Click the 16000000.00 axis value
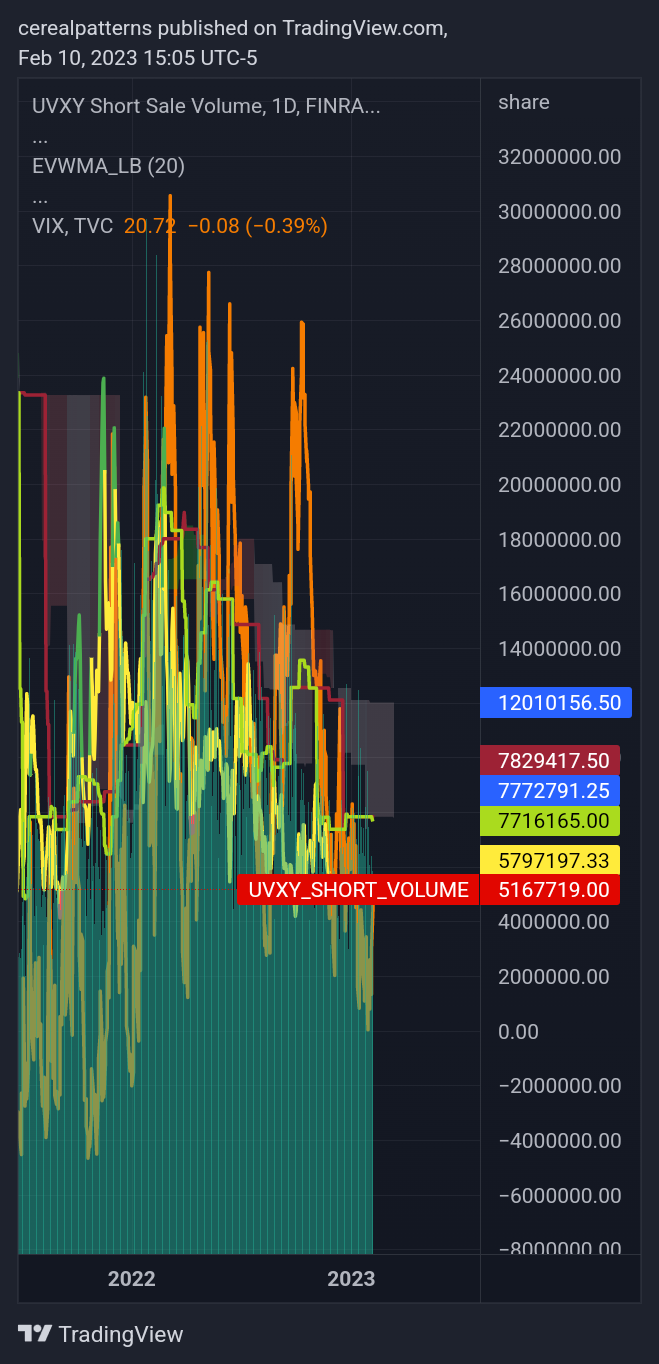Image resolution: width=659 pixels, height=1364 pixels. [x=560, y=594]
